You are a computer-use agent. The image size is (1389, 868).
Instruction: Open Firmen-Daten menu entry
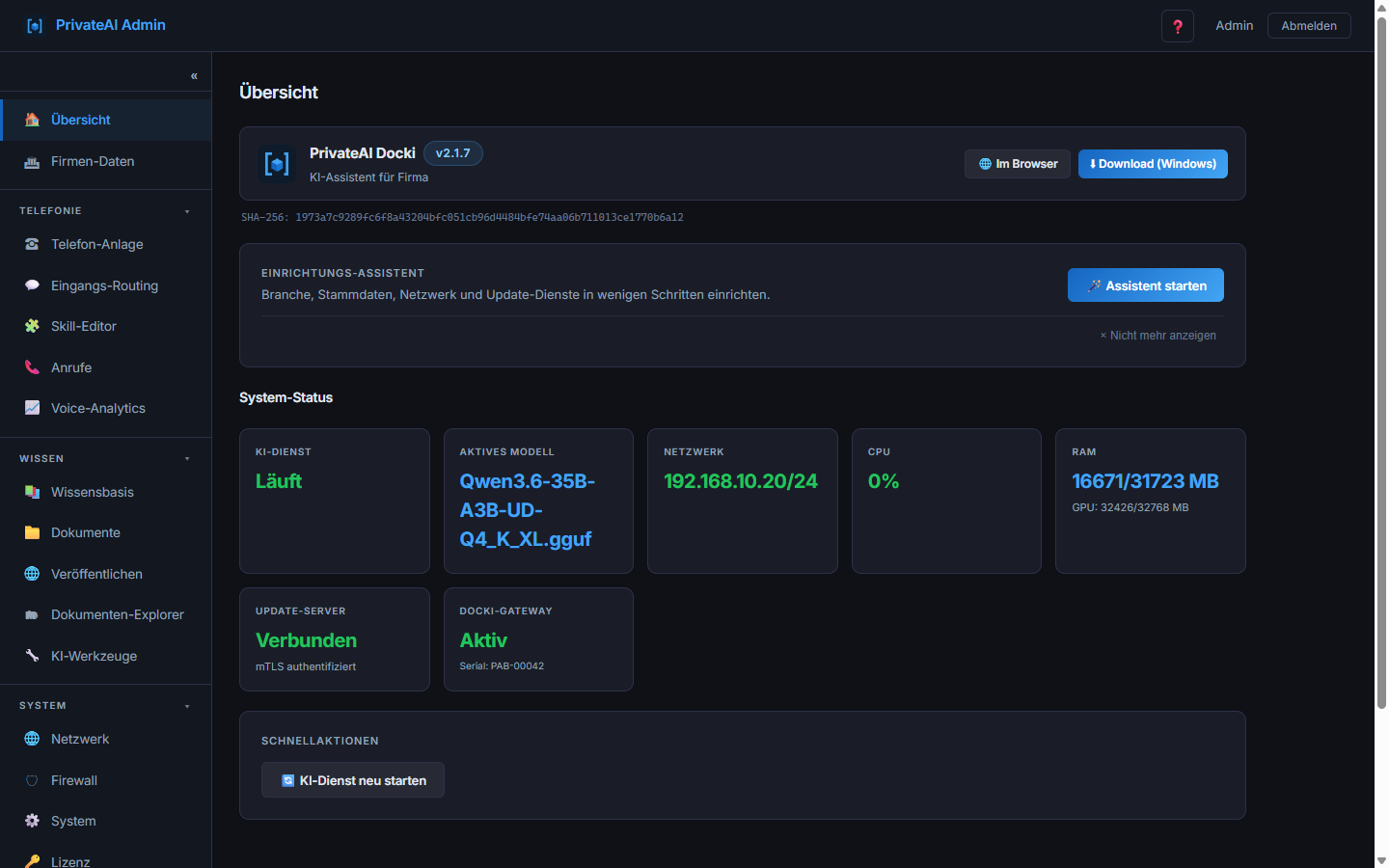[x=106, y=161]
